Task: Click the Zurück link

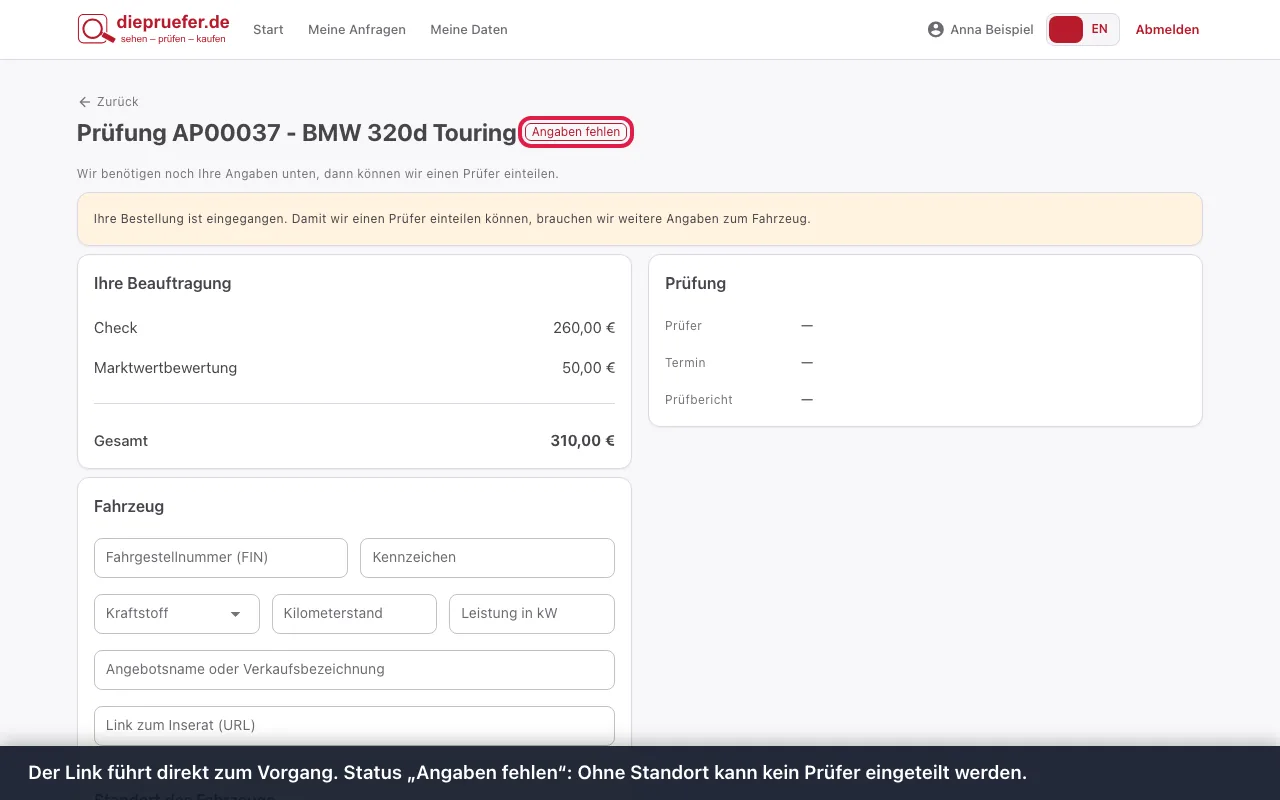Action: (108, 102)
